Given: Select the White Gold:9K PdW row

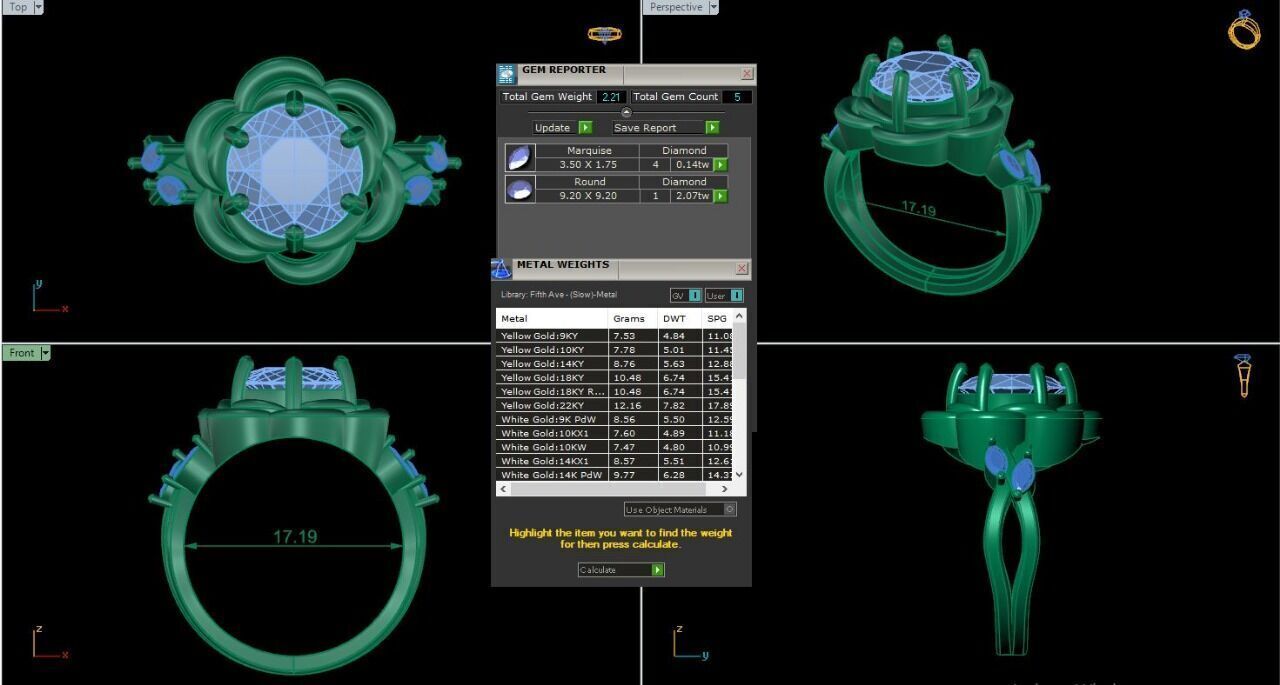Looking at the screenshot, I should 615,420.
